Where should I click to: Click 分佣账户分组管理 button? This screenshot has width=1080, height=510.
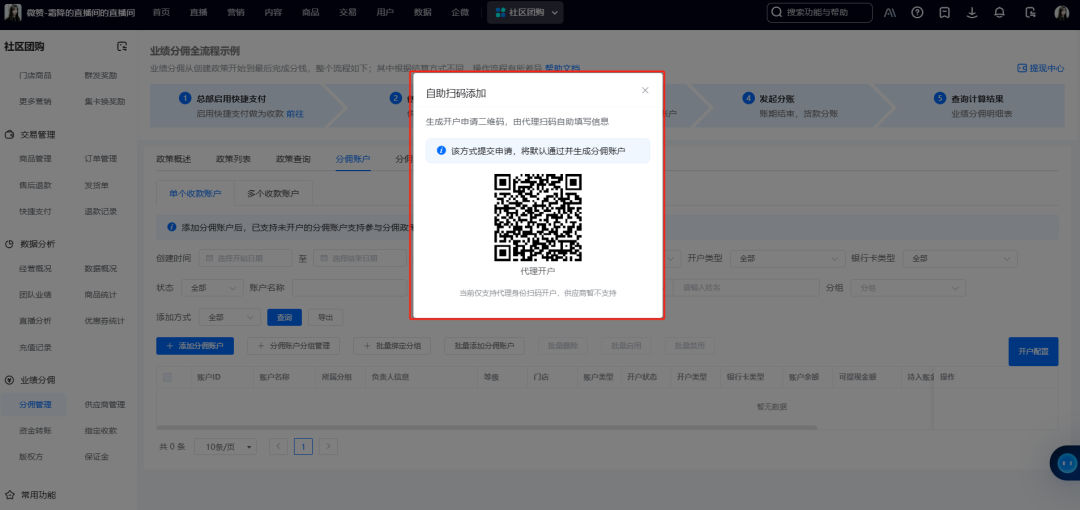click(x=293, y=345)
